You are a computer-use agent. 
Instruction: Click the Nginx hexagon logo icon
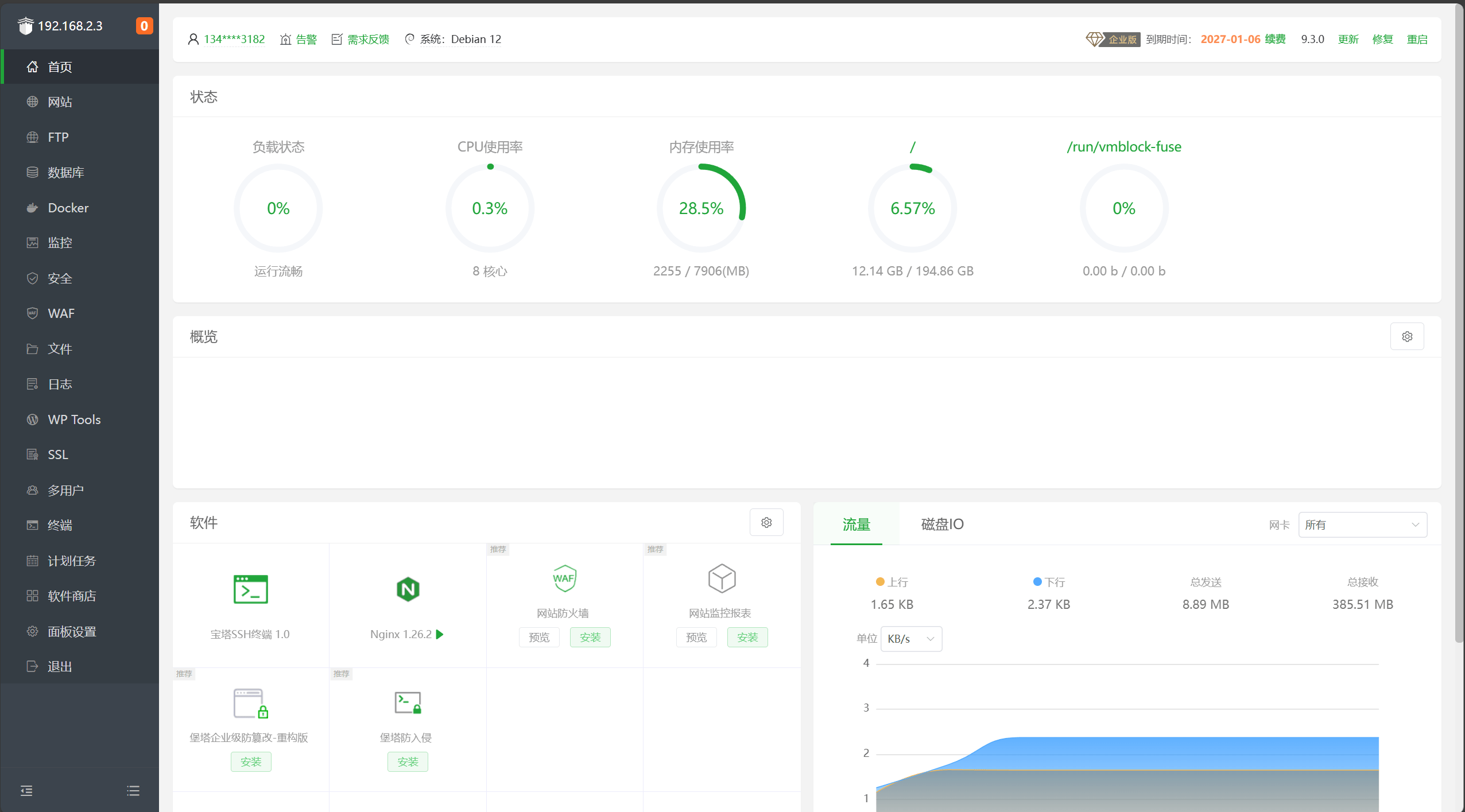pyautogui.click(x=408, y=589)
